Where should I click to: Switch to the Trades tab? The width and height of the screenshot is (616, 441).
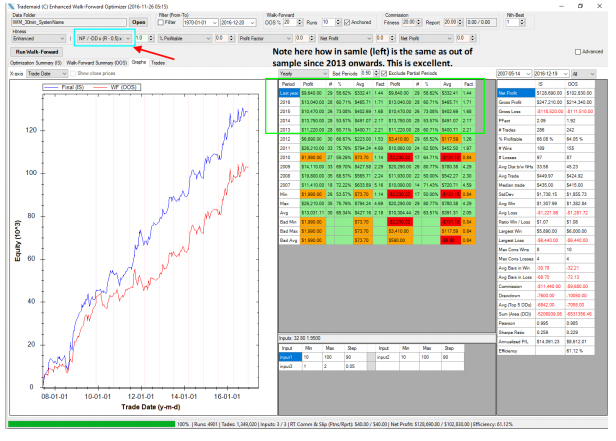coord(157,62)
